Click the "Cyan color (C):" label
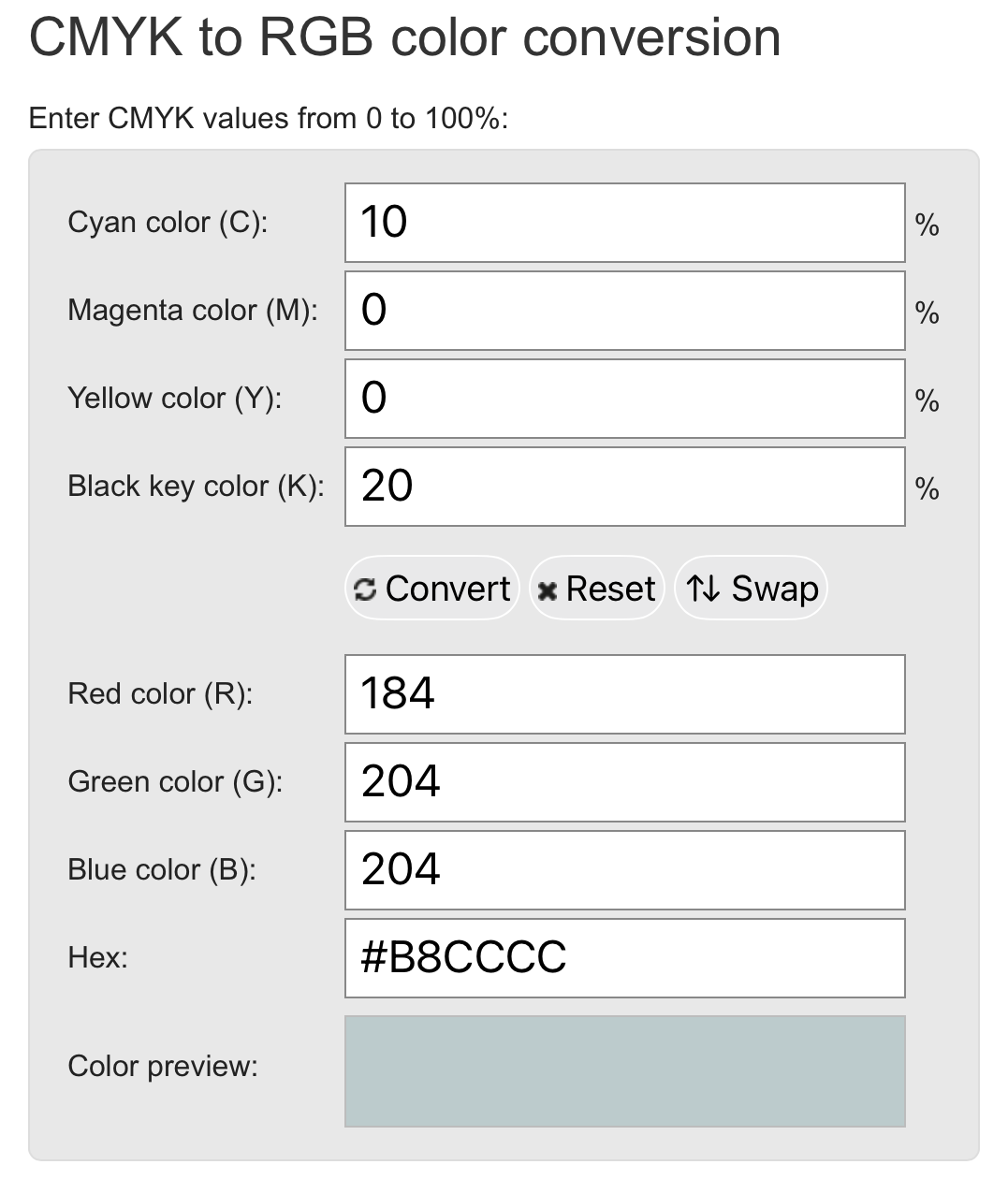Viewport: 1008px width, 1179px height. 168,223
